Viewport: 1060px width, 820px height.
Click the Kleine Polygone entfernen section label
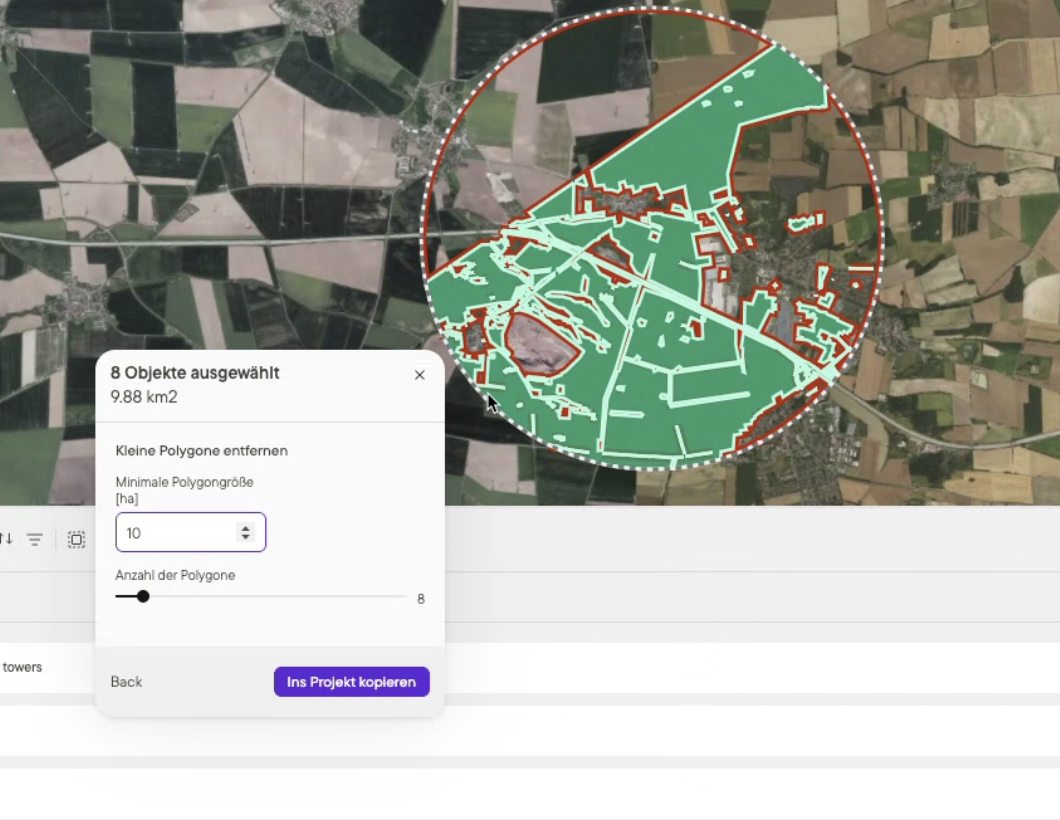[x=202, y=451]
